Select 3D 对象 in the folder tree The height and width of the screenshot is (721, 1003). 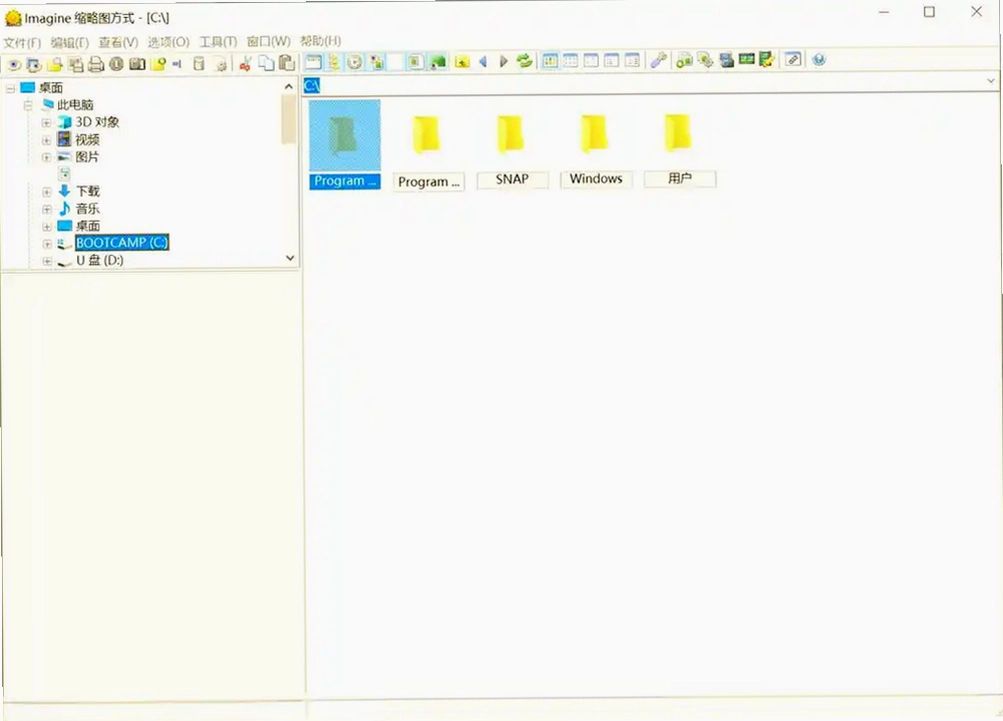click(97, 122)
